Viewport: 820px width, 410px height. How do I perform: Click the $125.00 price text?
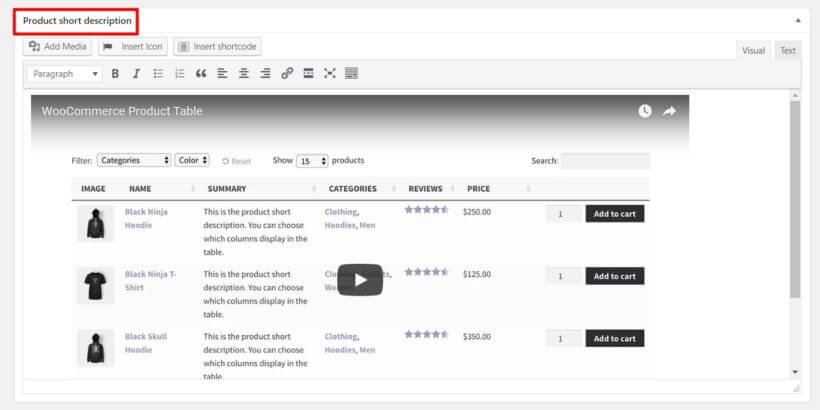tap(477, 274)
